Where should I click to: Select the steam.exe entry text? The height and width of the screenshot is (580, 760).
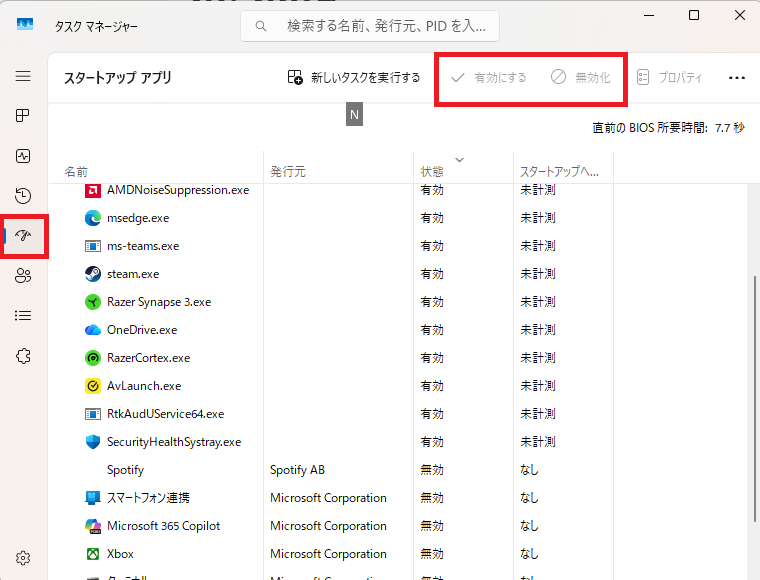point(133,274)
